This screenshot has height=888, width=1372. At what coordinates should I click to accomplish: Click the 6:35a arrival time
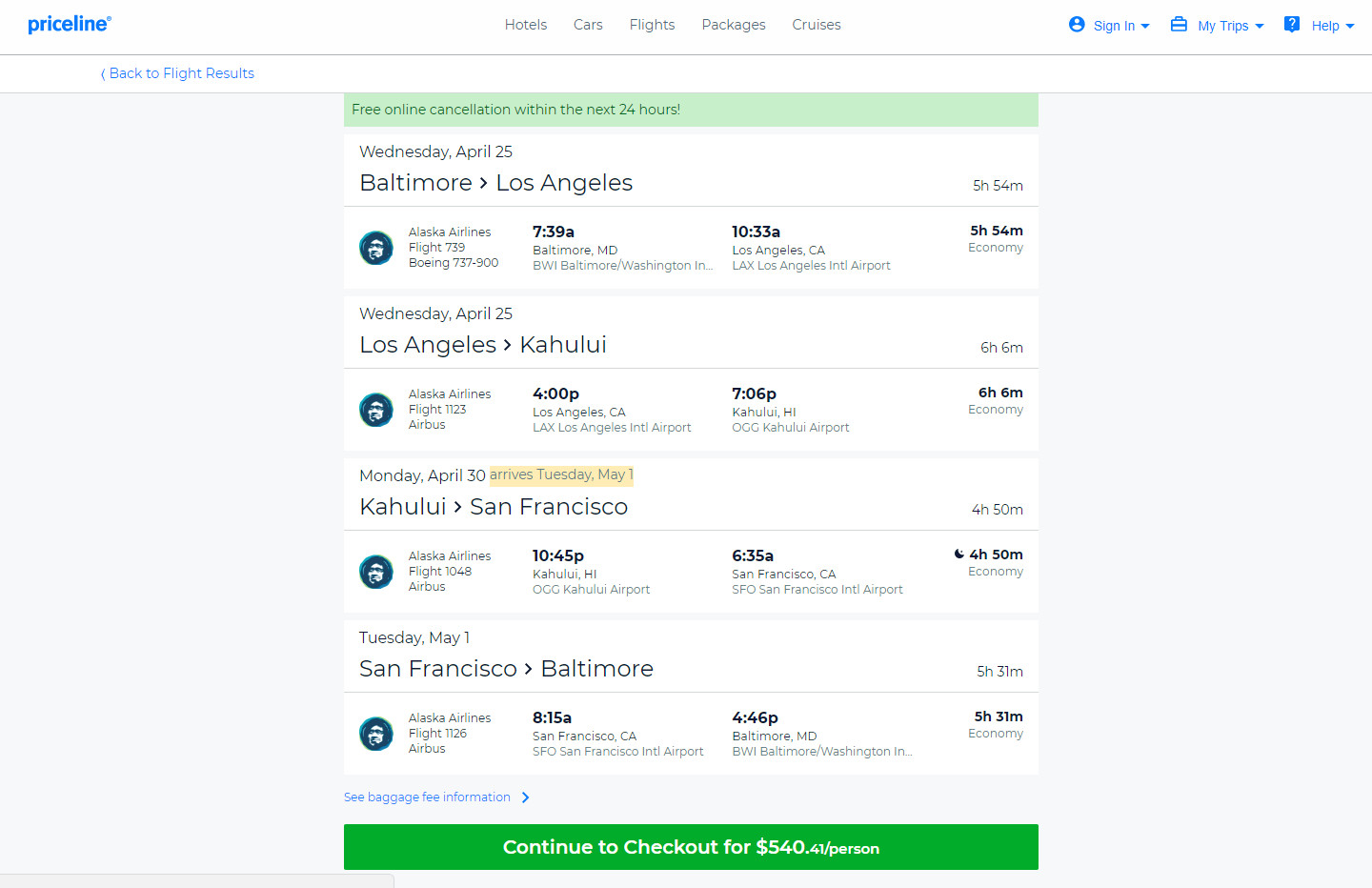click(x=753, y=555)
